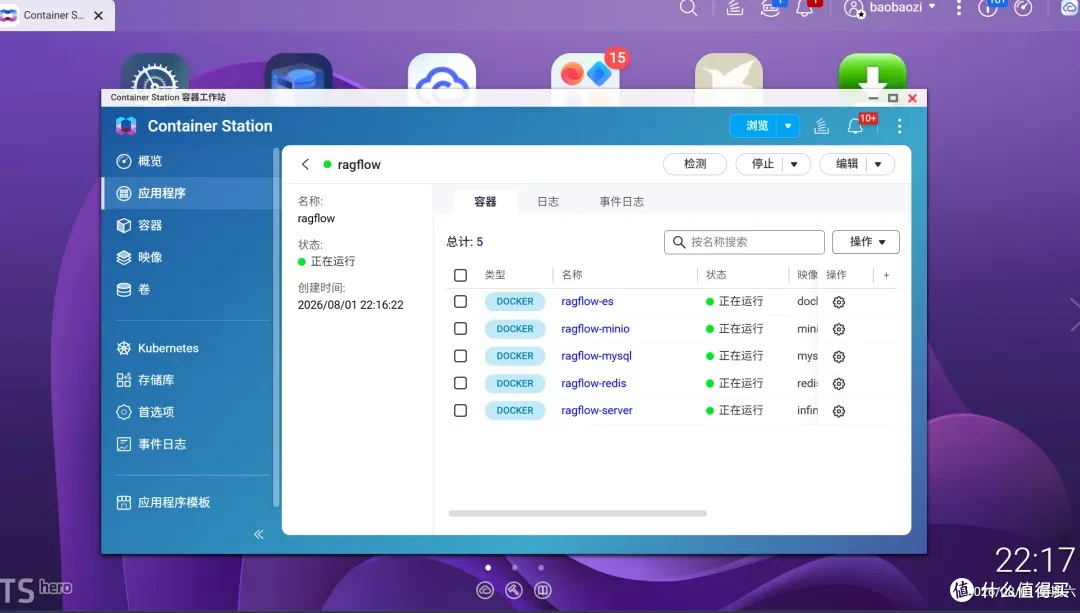
Task: Open the ragflow-es container link
Action: click(x=587, y=302)
